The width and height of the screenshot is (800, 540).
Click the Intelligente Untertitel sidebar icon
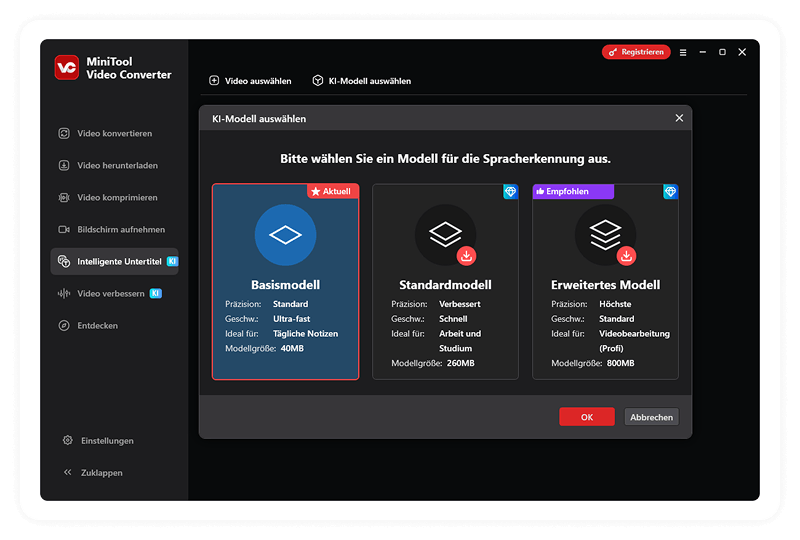click(64, 261)
